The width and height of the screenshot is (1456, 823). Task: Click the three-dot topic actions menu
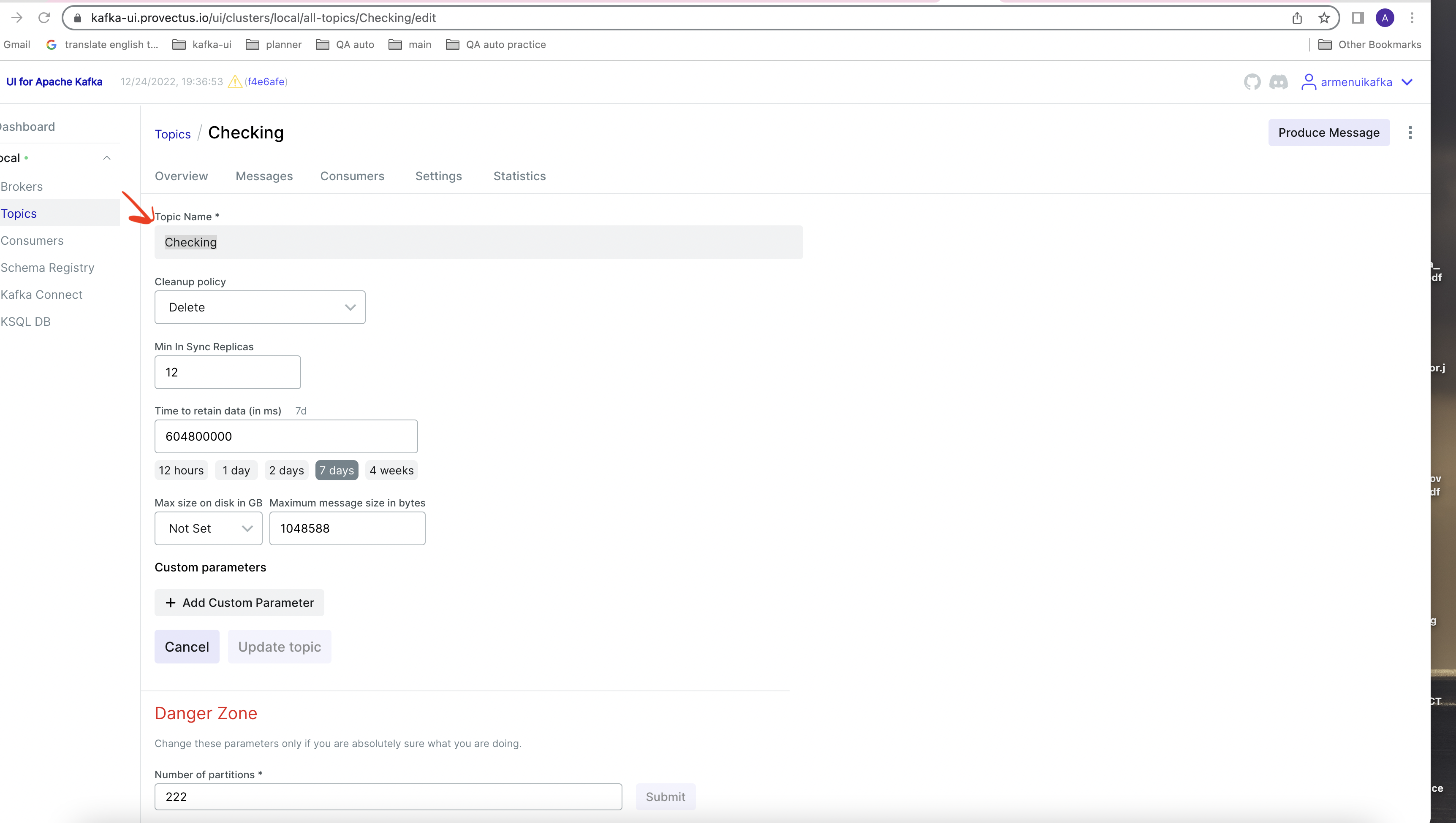1410,133
